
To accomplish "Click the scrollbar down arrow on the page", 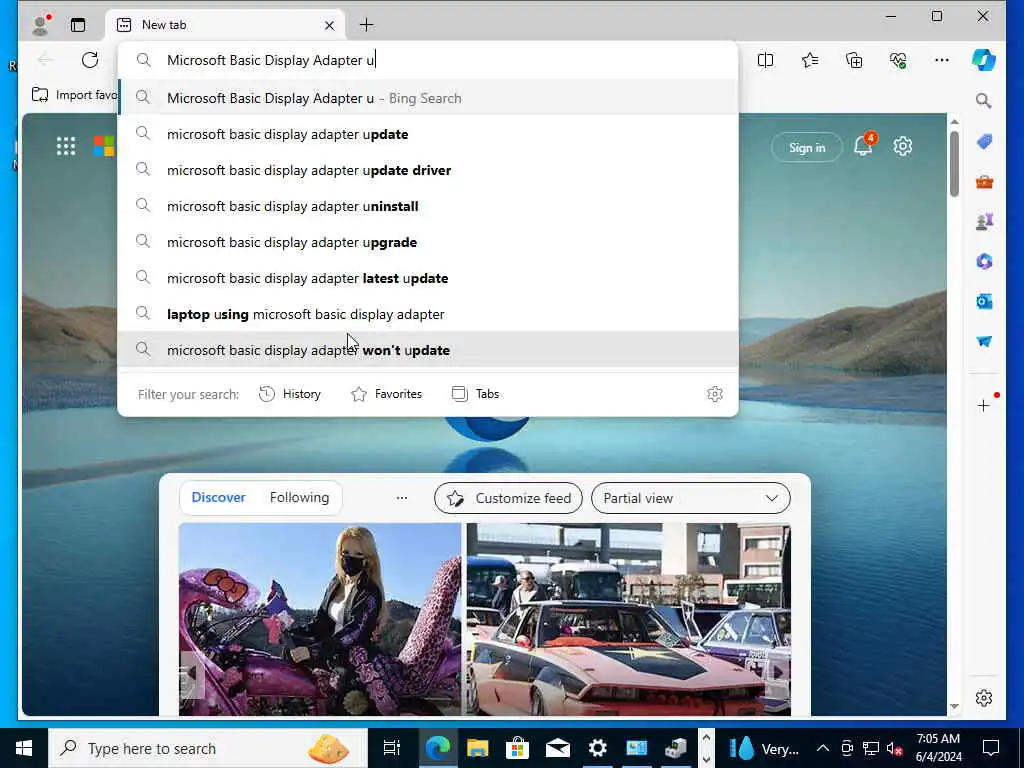I will coord(954,706).
